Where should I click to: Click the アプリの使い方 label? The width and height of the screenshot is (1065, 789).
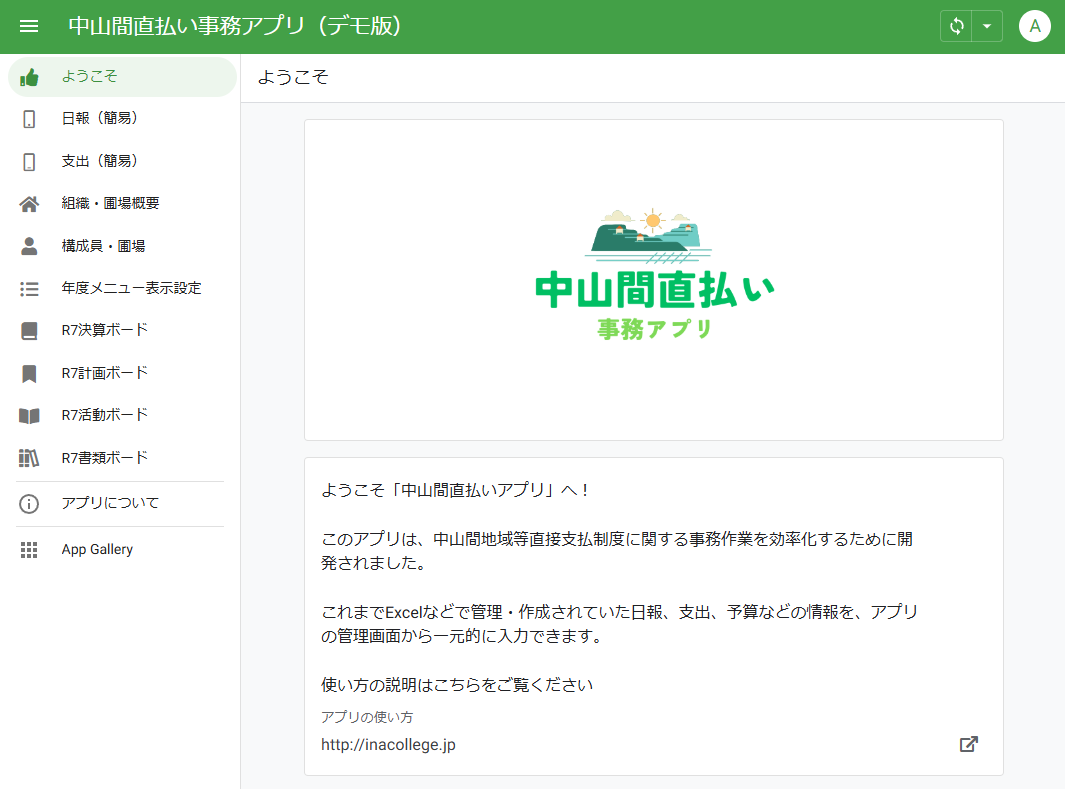click(367, 718)
